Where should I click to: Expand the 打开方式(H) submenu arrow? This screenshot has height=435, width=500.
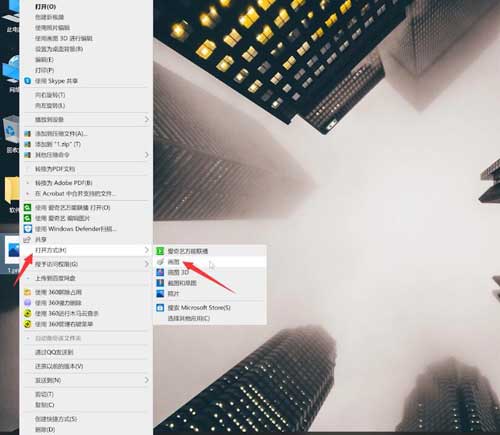(x=147, y=250)
